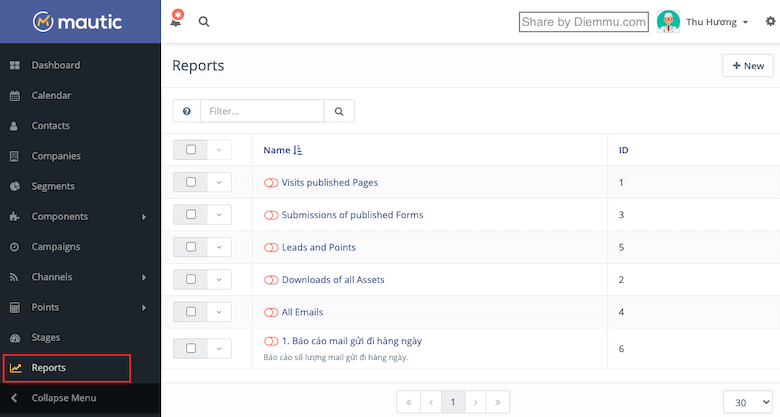Screen dimensions: 780x417
Task: Expand the Channels submenu arrow
Action: click(x=144, y=277)
